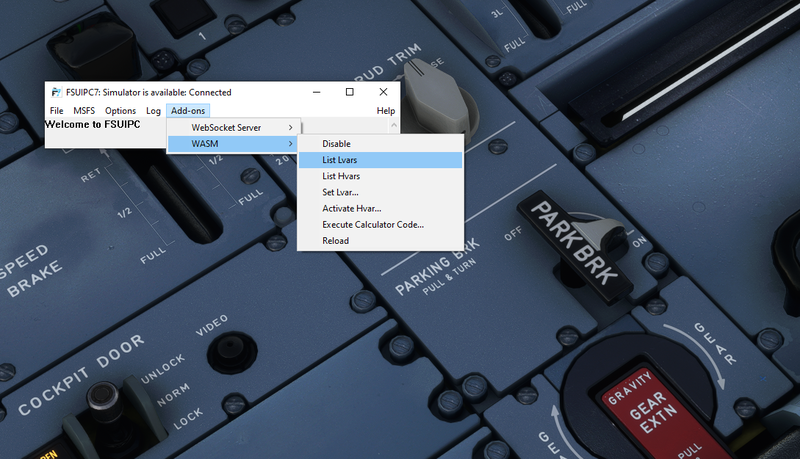
Task: Open the MSFS menu
Action: [84, 111]
